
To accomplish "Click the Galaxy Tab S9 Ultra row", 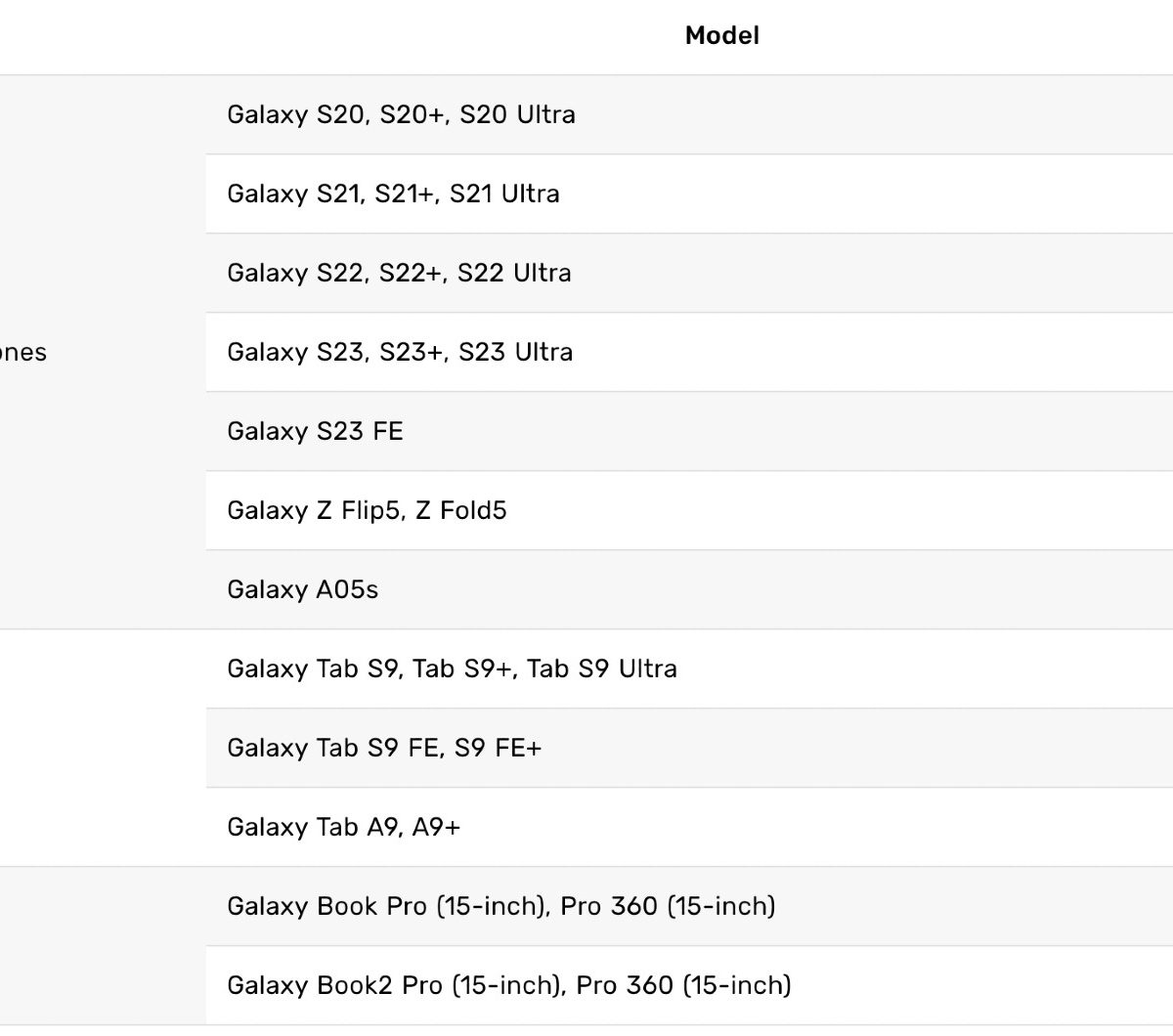I will [452, 669].
